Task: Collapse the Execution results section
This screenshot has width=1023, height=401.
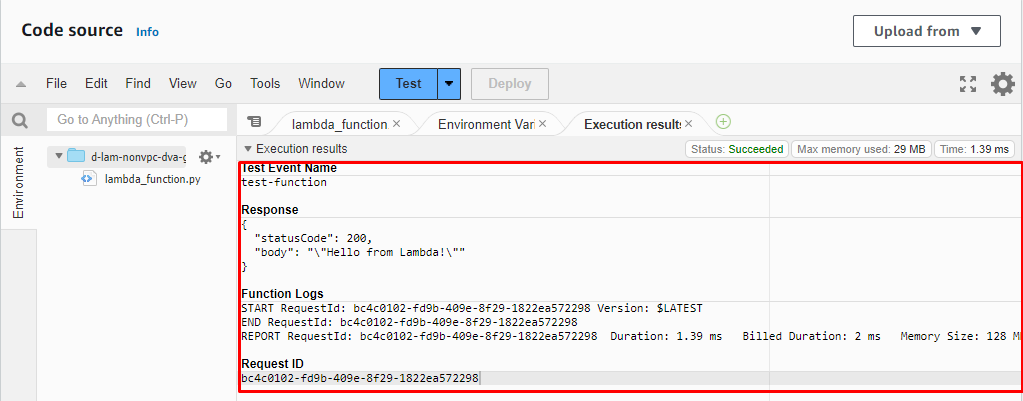Action: (x=248, y=149)
